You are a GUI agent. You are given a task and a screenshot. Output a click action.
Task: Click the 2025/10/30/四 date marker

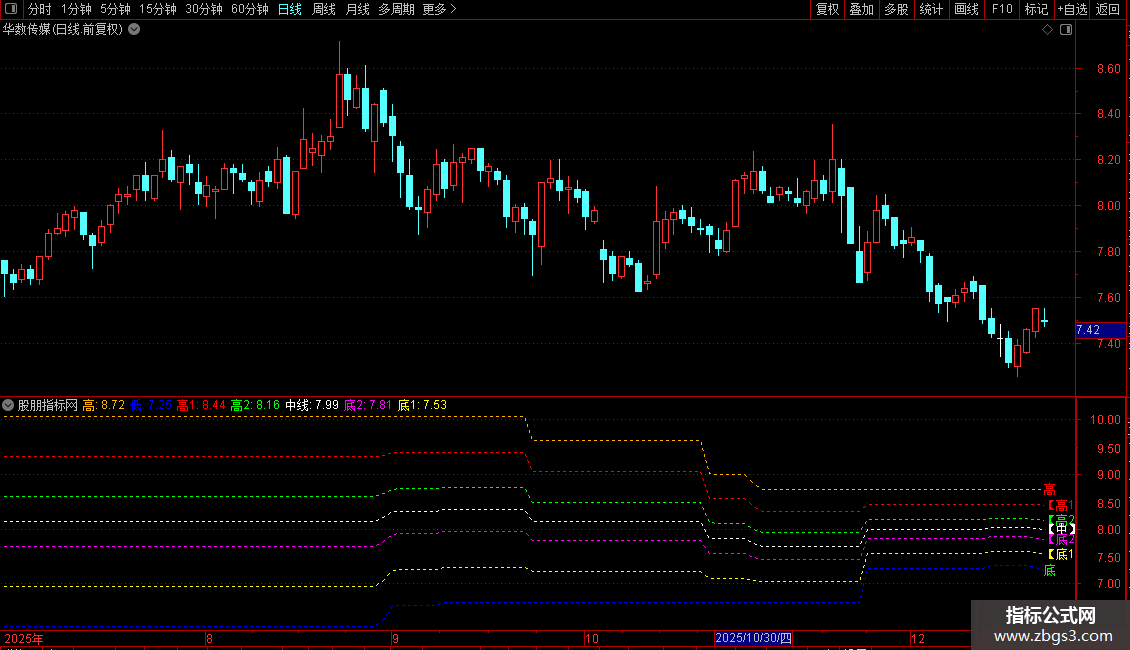(753, 638)
